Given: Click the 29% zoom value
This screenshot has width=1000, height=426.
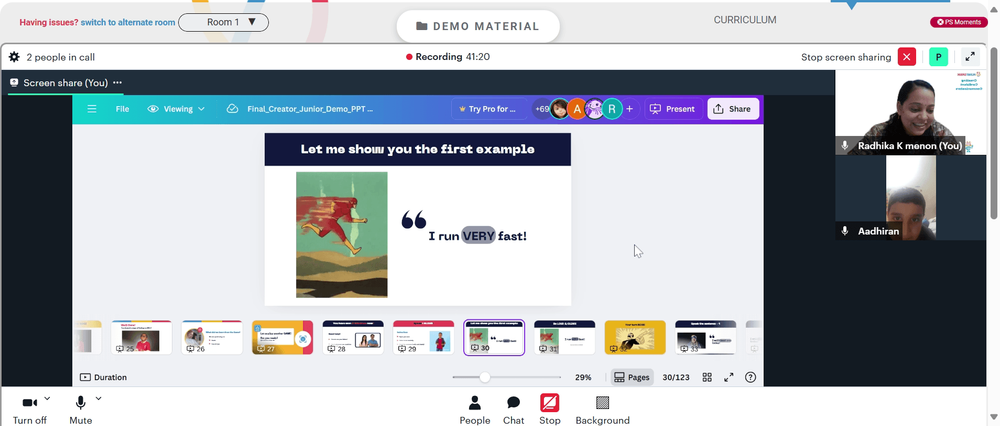Looking at the screenshot, I should tap(583, 378).
